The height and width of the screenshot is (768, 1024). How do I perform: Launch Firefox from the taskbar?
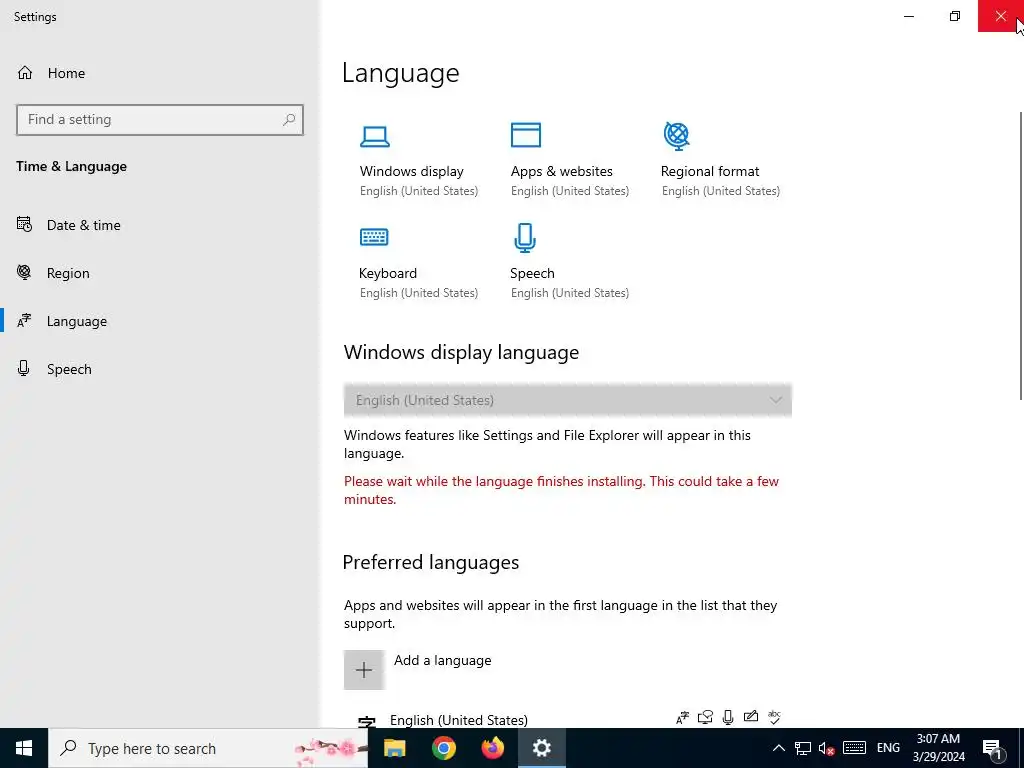coord(492,748)
